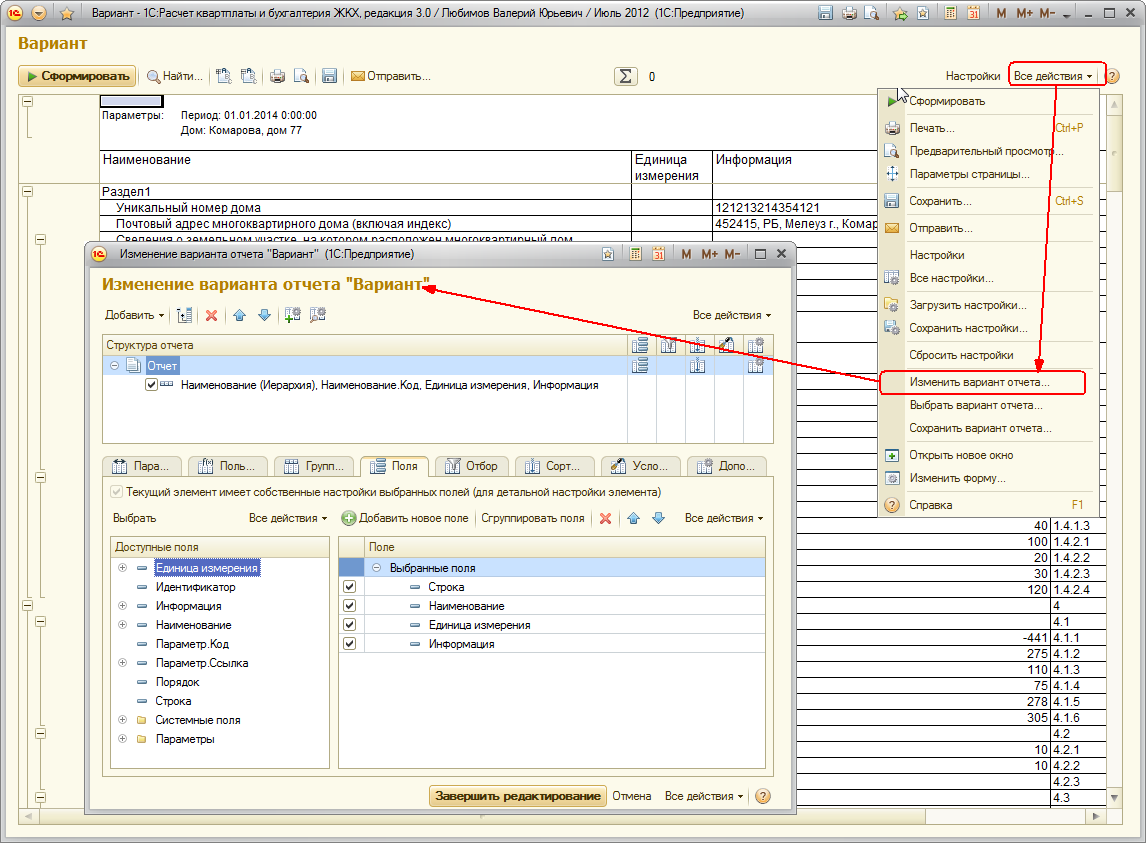Click vertical scrollbar down arrow of report
Image resolution: width=1146 pixels, height=843 pixels.
pyautogui.click(x=1114, y=798)
